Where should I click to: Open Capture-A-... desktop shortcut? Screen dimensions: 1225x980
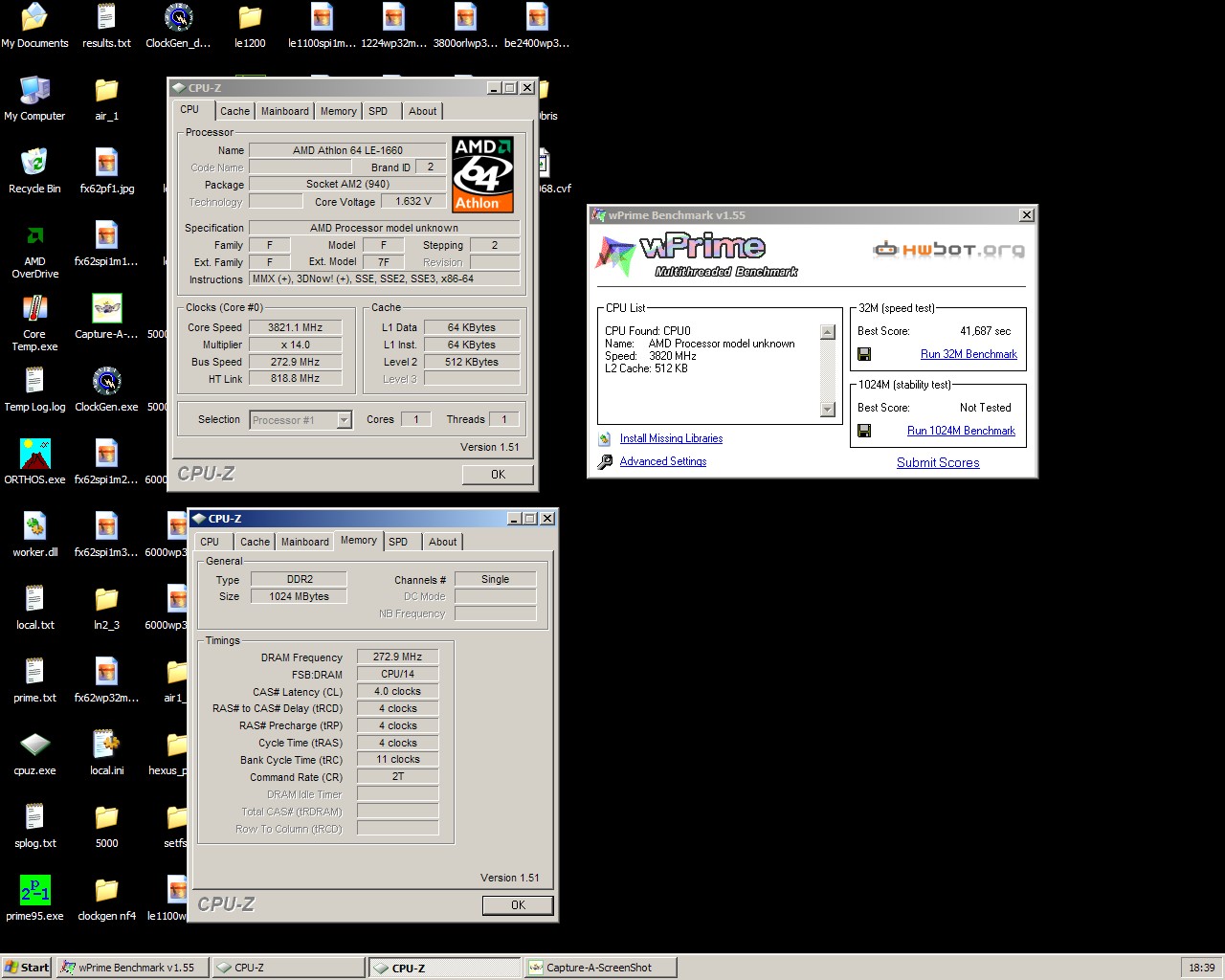pyautogui.click(x=106, y=317)
